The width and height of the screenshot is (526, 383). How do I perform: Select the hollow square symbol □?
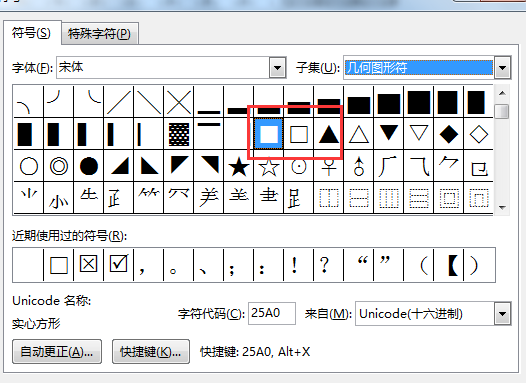(299, 134)
